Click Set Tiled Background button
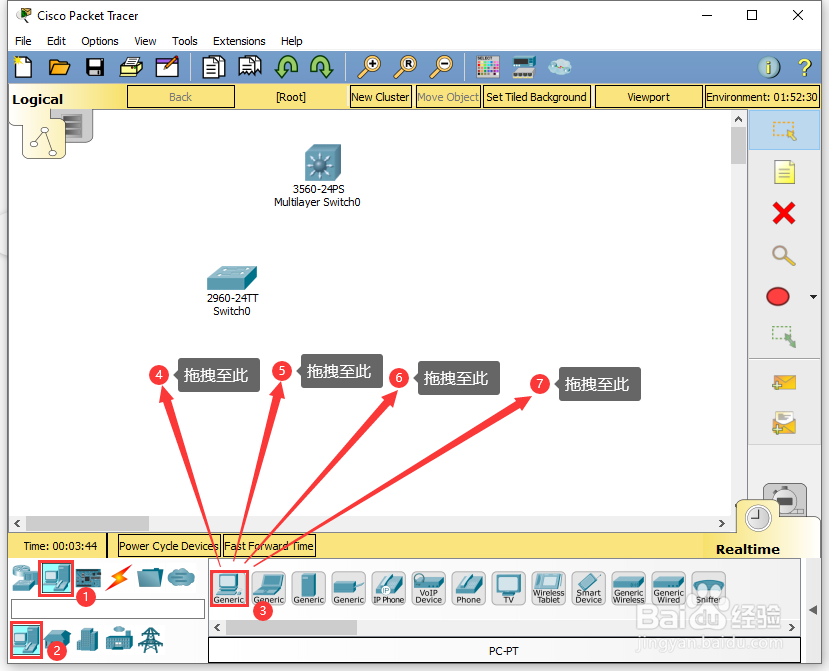The image size is (829, 671). pyautogui.click(x=536, y=97)
